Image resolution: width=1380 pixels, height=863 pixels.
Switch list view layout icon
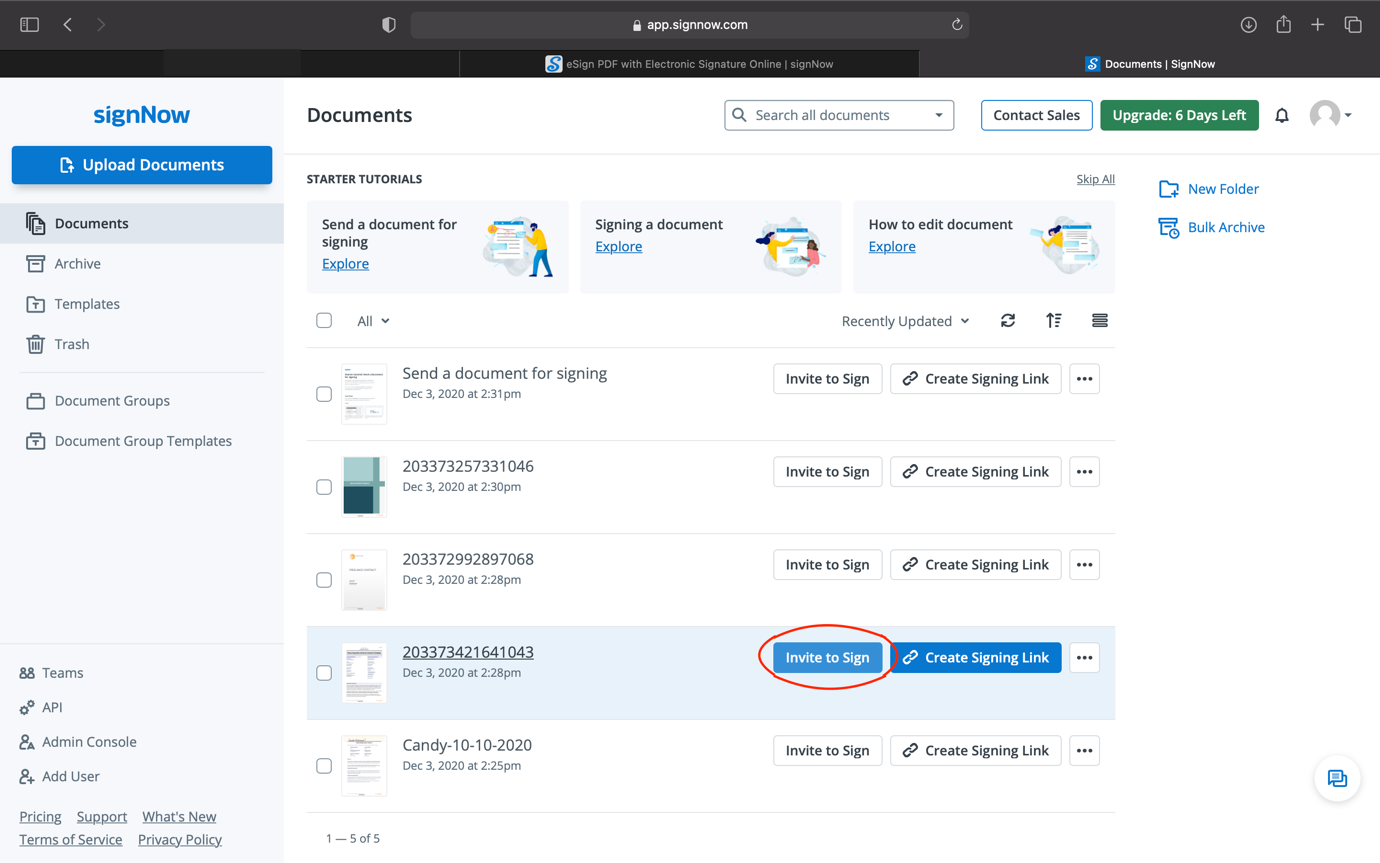pos(1100,321)
